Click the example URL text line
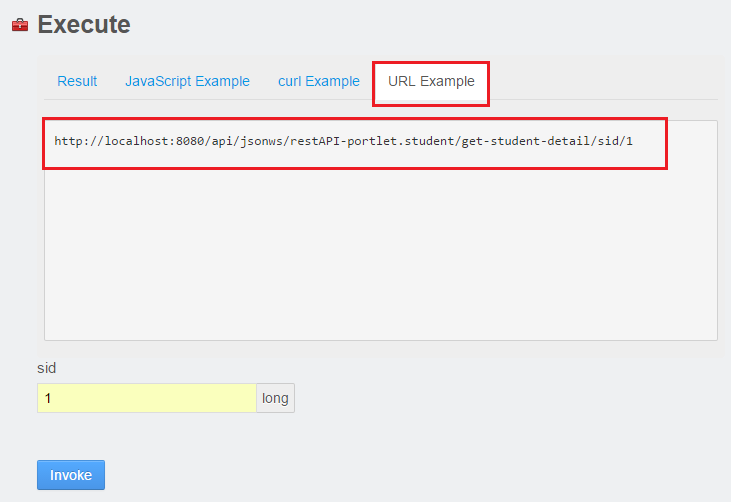The image size is (731, 502). pyautogui.click(x=344, y=141)
